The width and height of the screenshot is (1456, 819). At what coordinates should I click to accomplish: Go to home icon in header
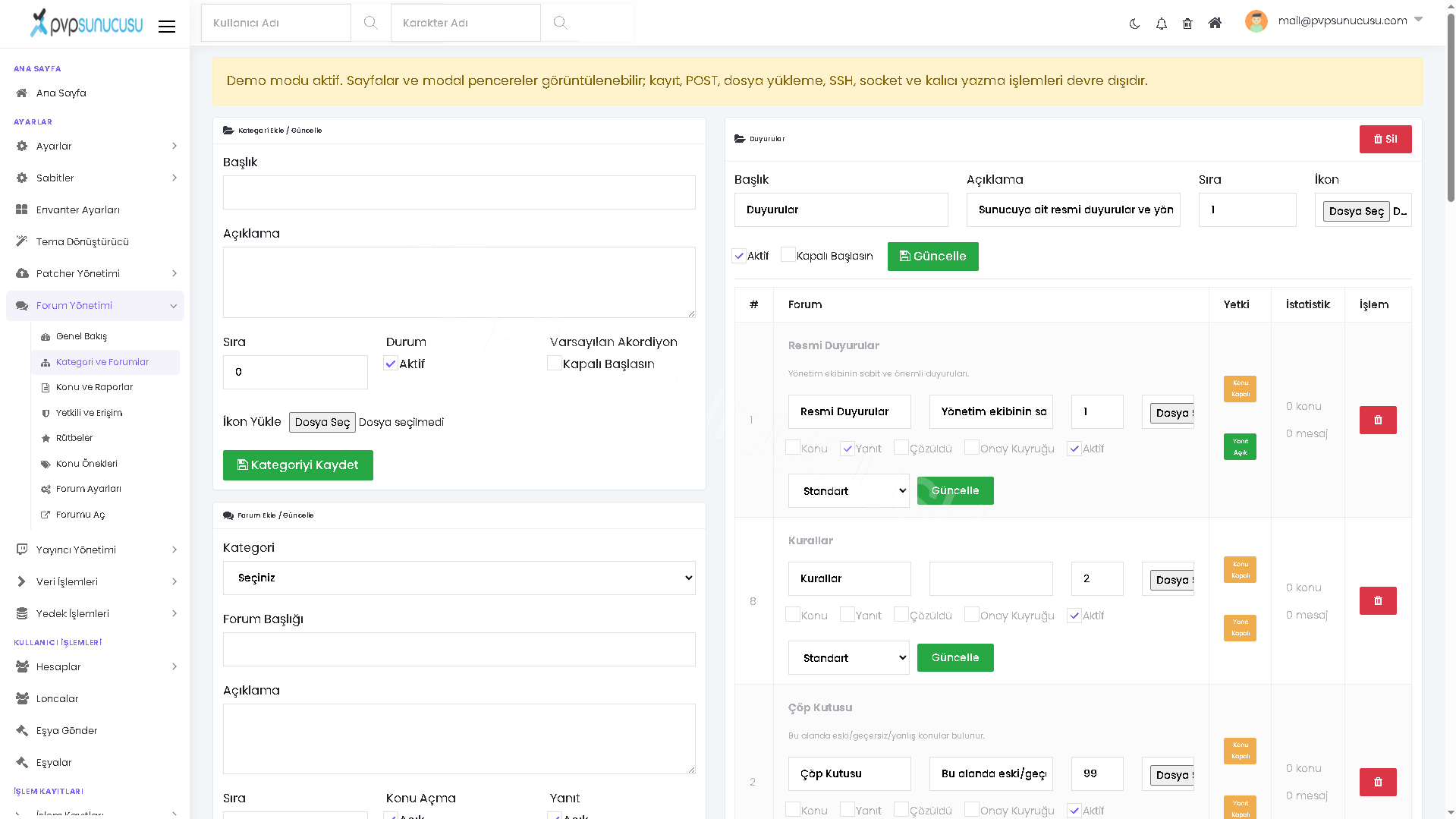(1215, 23)
